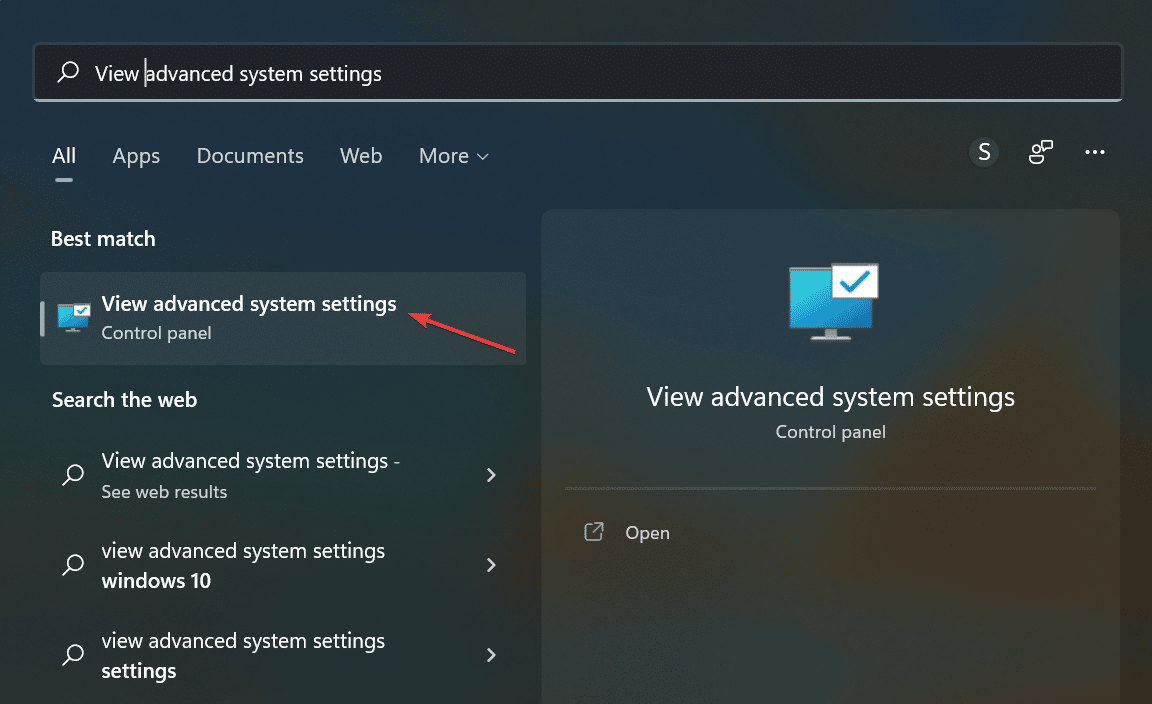Open the three-dots options menu

point(1095,152)
